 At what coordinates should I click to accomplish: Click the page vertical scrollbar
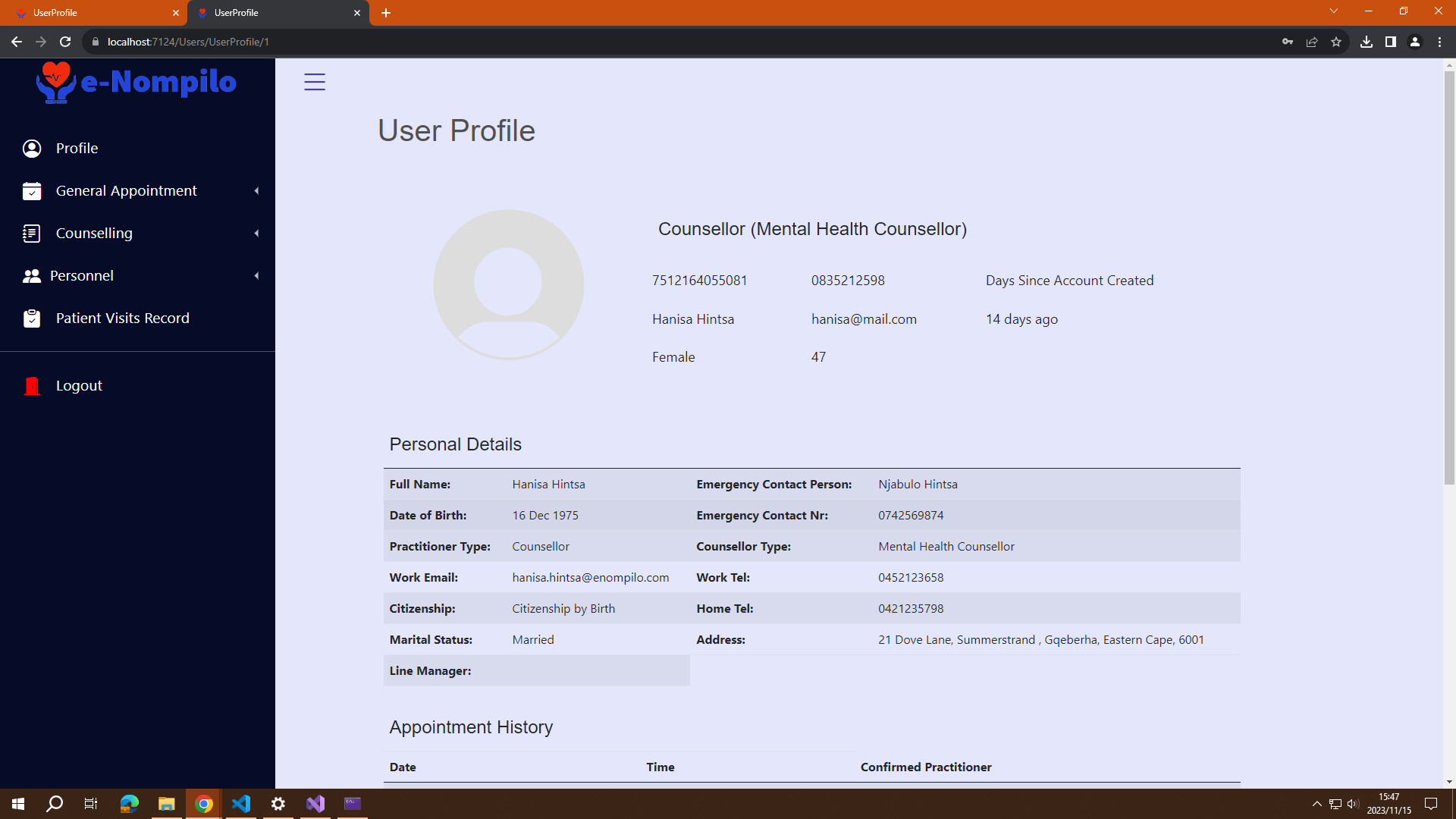[x=1449, y=278]
